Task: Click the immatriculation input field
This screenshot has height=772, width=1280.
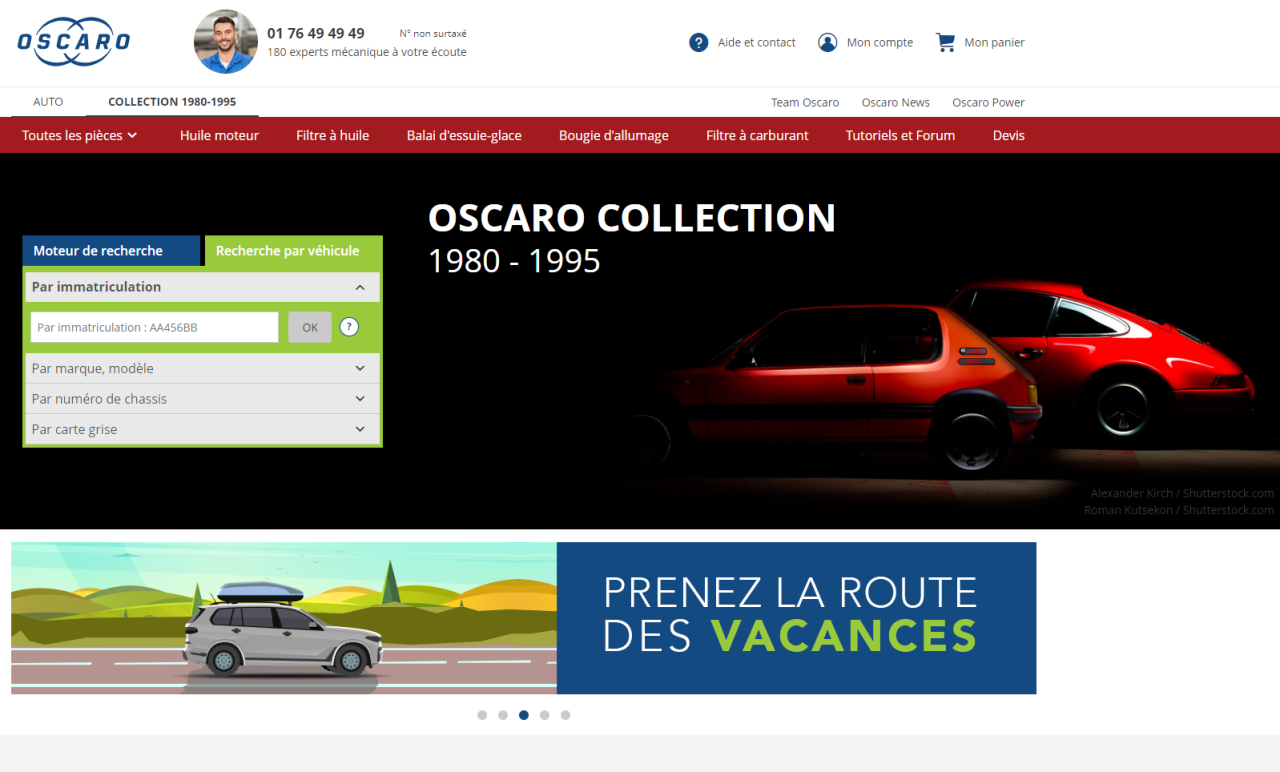Action: point(153,327)
